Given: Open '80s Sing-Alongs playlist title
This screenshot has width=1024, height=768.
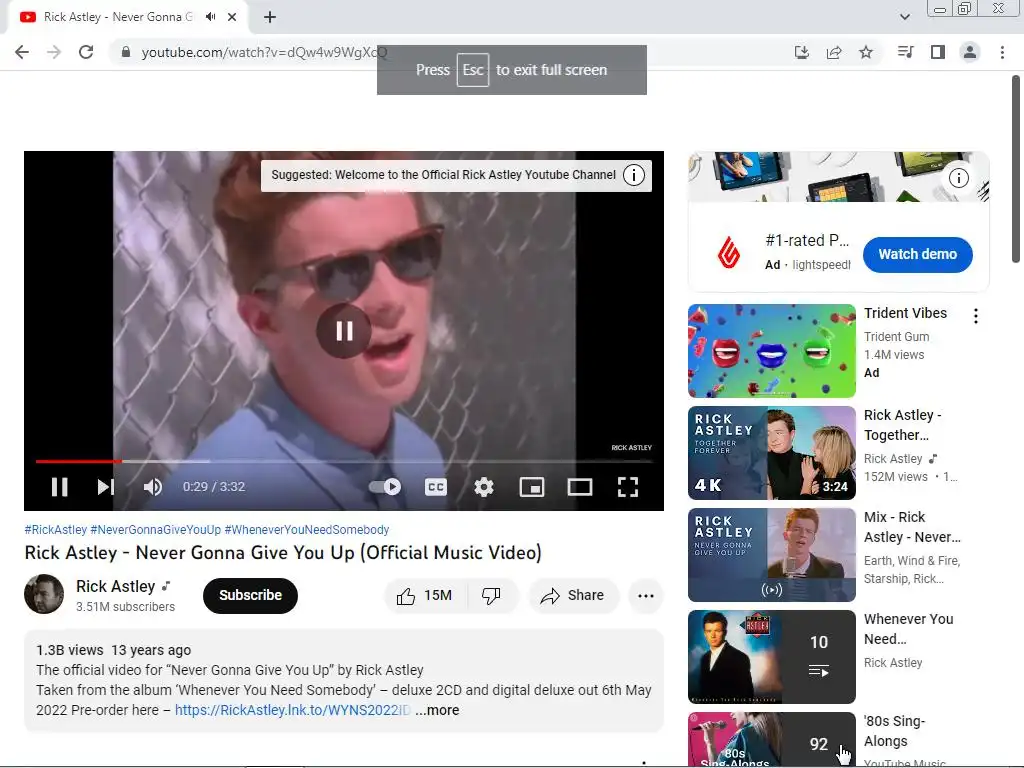Looking at the screenshot, I should click(894, 731).
